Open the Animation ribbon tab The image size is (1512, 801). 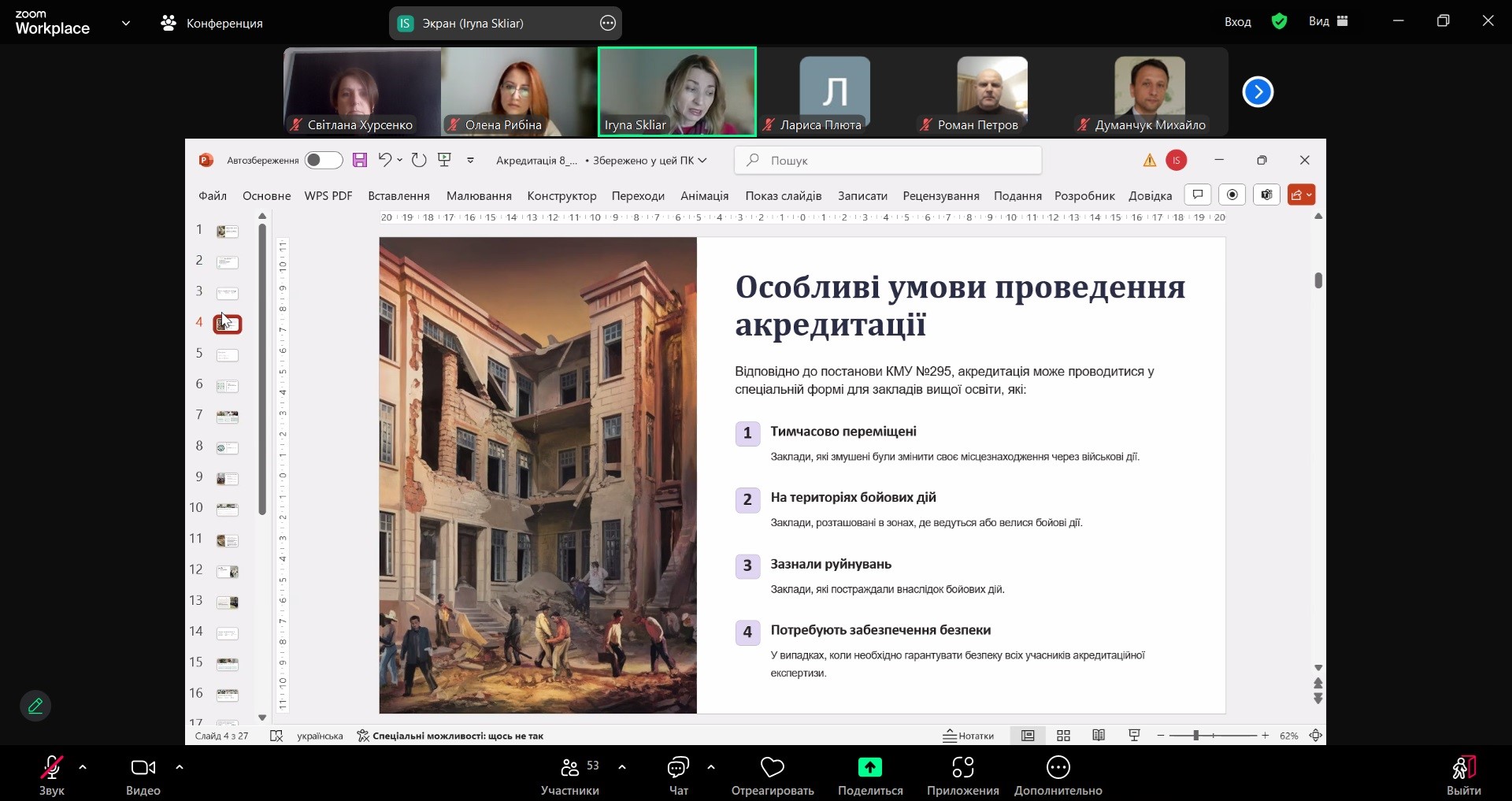click(704, 196)
